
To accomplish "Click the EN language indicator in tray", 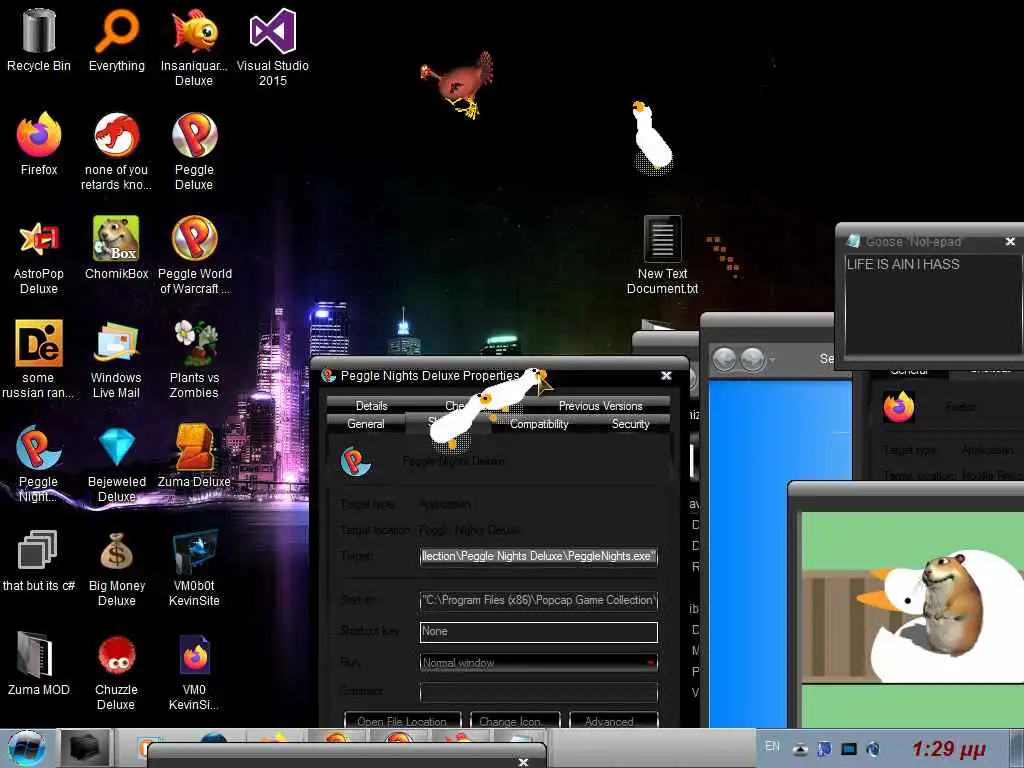I will [x=772, y=746].
